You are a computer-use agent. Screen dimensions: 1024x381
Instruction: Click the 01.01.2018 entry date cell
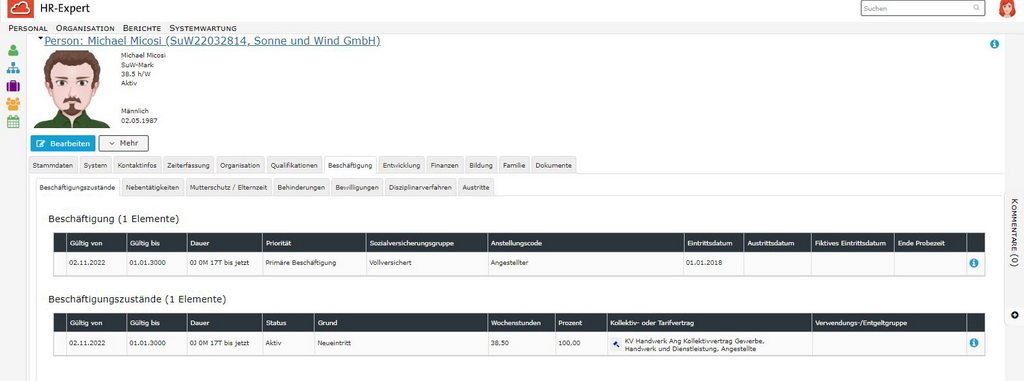[x=714, y=263]
